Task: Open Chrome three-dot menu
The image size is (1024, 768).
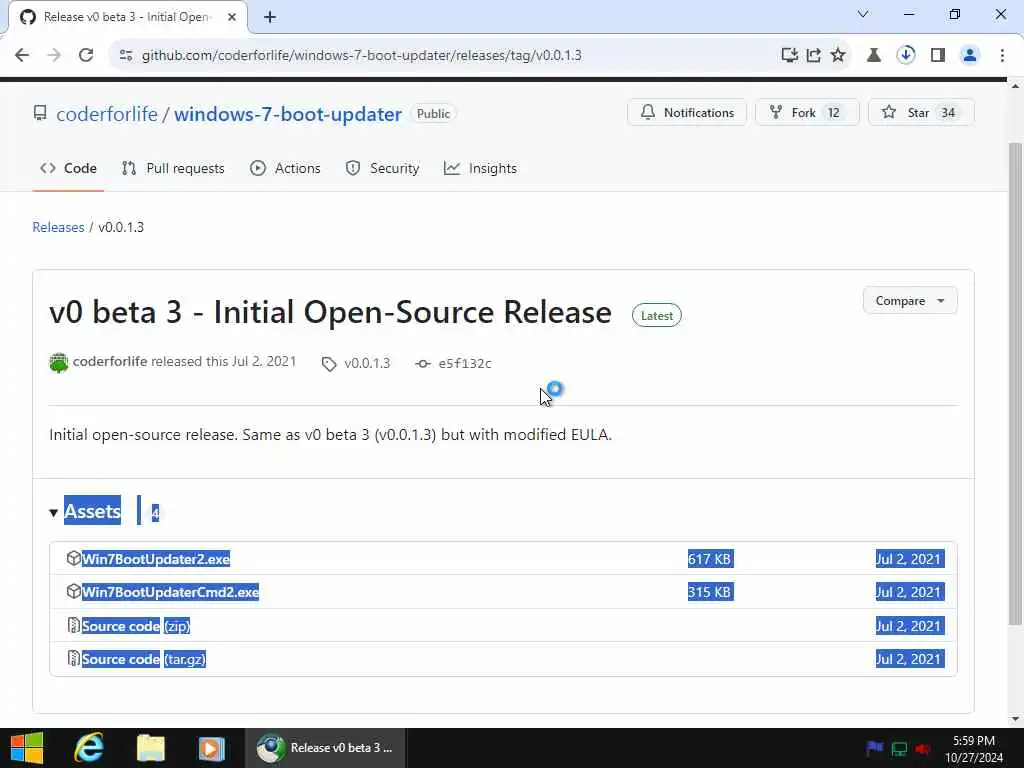Action: (x=1002, y=55)
